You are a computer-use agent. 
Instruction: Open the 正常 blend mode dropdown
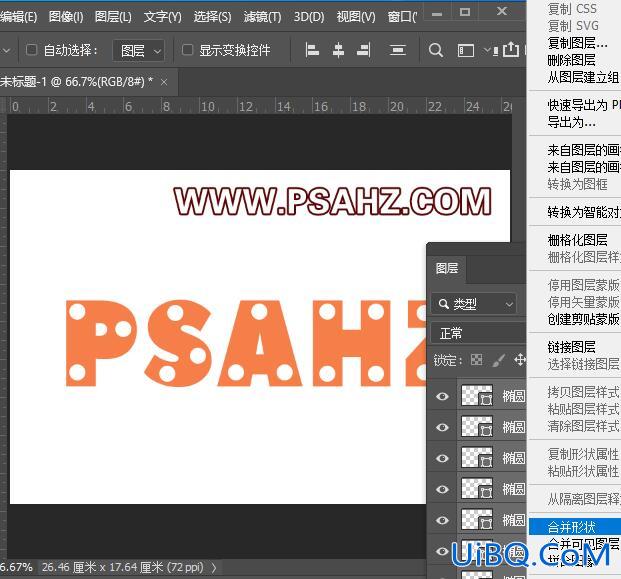click(479, 333)
